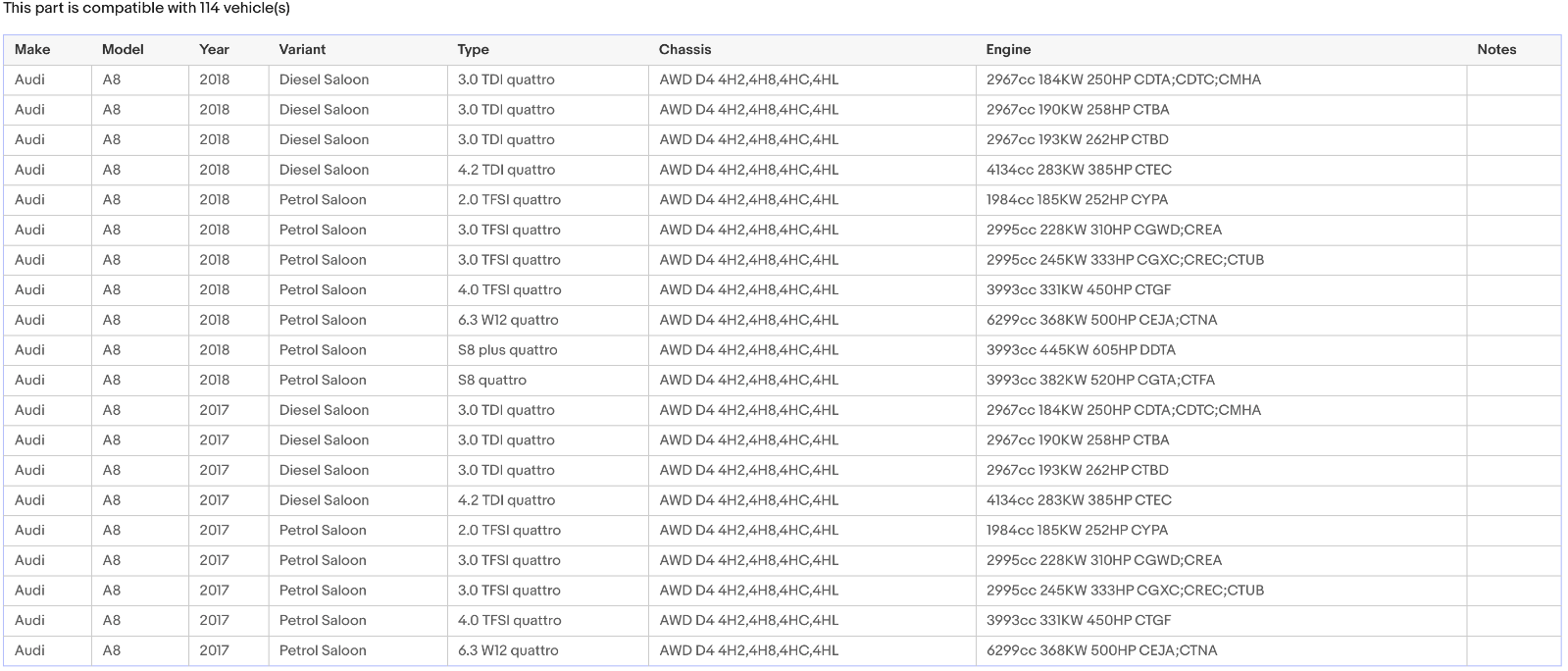Click '2.0 TFSI quattro' in the 2017 row
Screen dimensions: 1568x671
point(509,530)
